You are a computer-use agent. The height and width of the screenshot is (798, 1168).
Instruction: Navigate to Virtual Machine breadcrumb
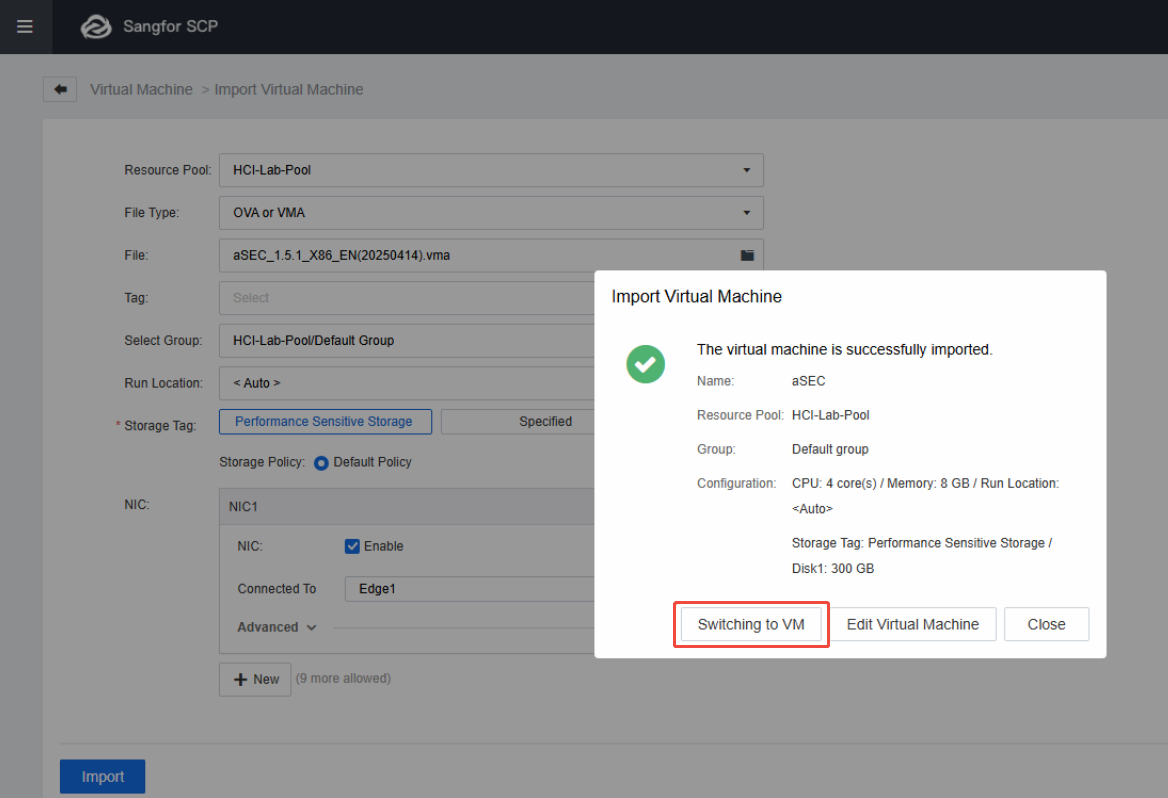[x=142, y=89]
